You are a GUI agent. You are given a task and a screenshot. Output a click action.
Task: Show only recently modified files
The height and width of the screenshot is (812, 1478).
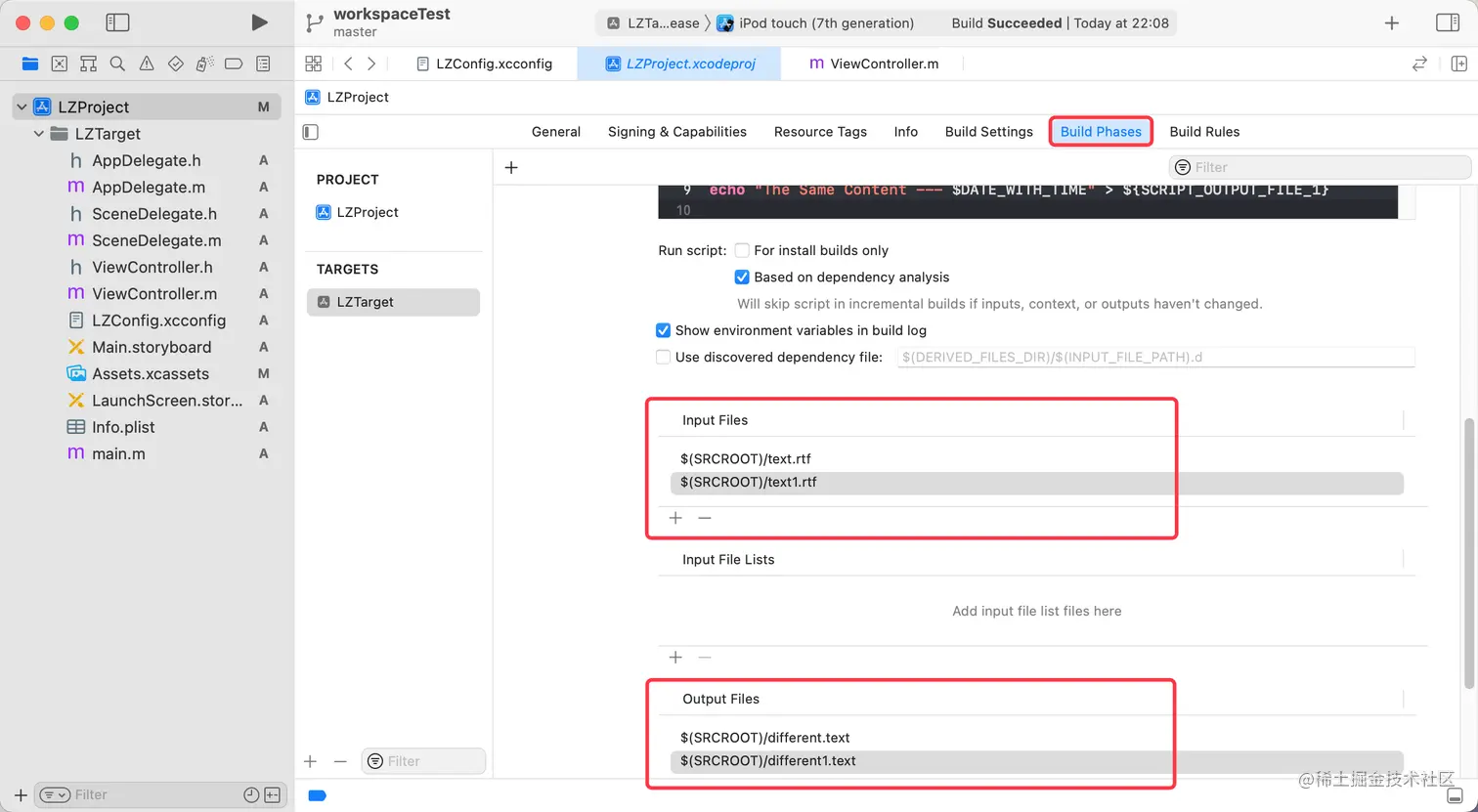(251, 794)
